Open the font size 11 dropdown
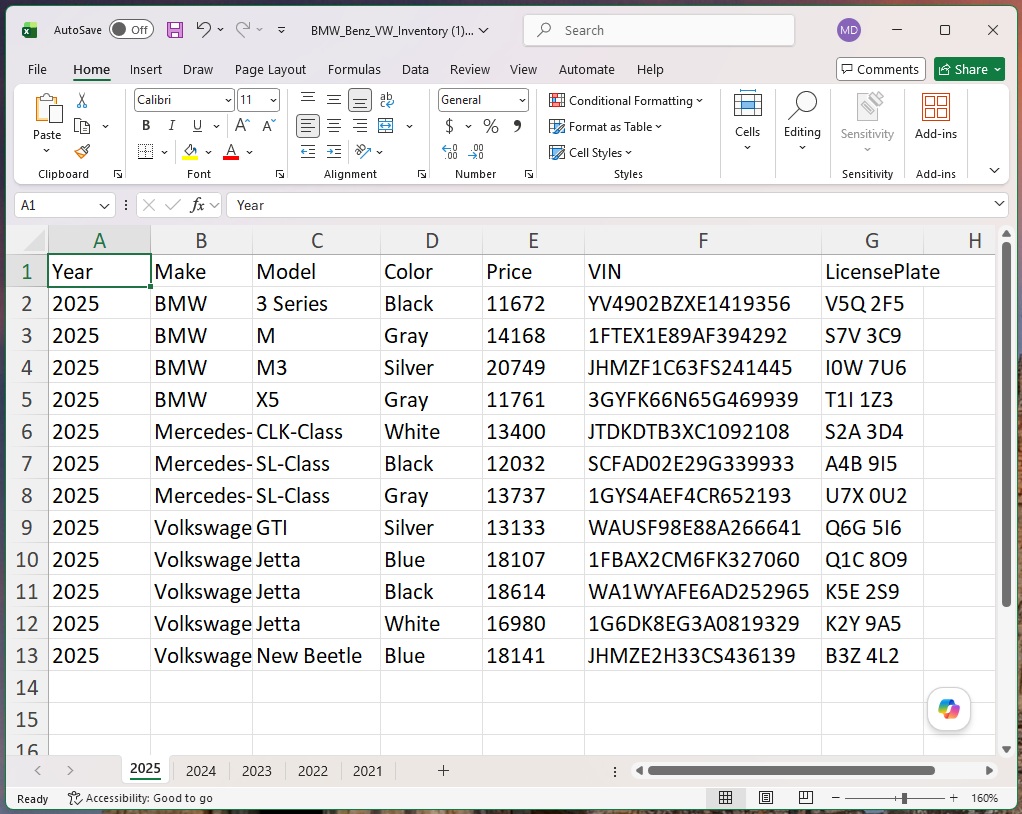The height and width of the screenshot is (814, 1022). pyautogui.click(x=273, y=100)
